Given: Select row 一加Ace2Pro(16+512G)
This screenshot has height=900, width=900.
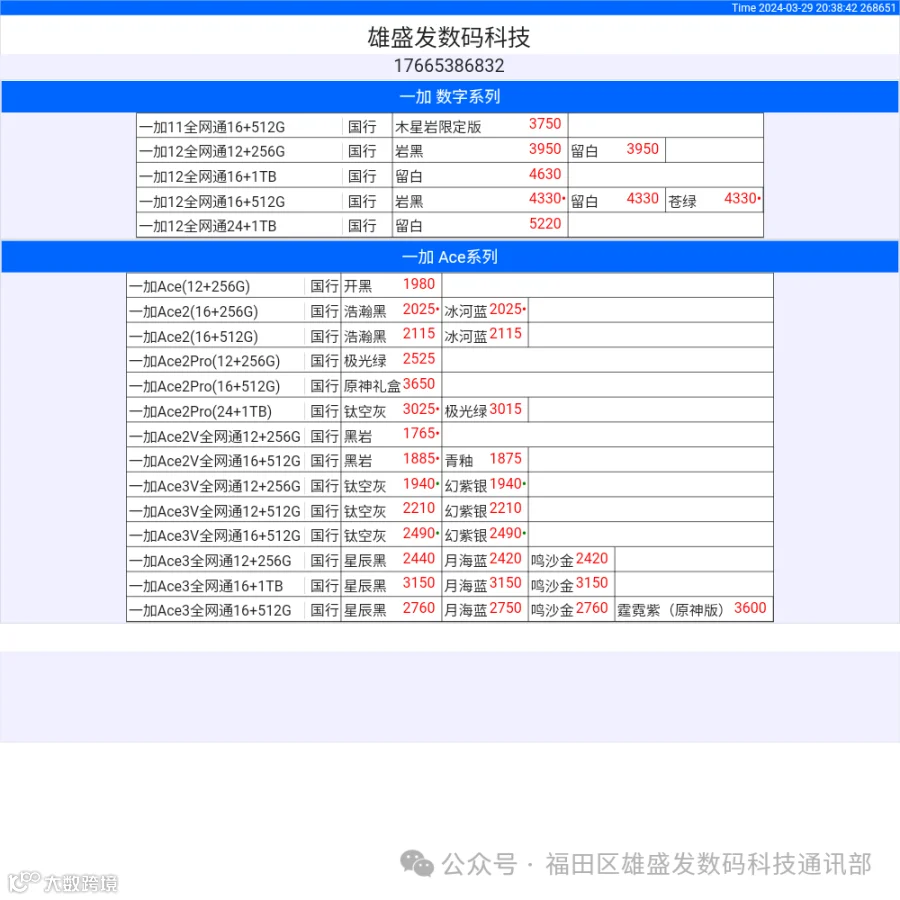Looking at the screenshot, I should (x=450, y=385).
